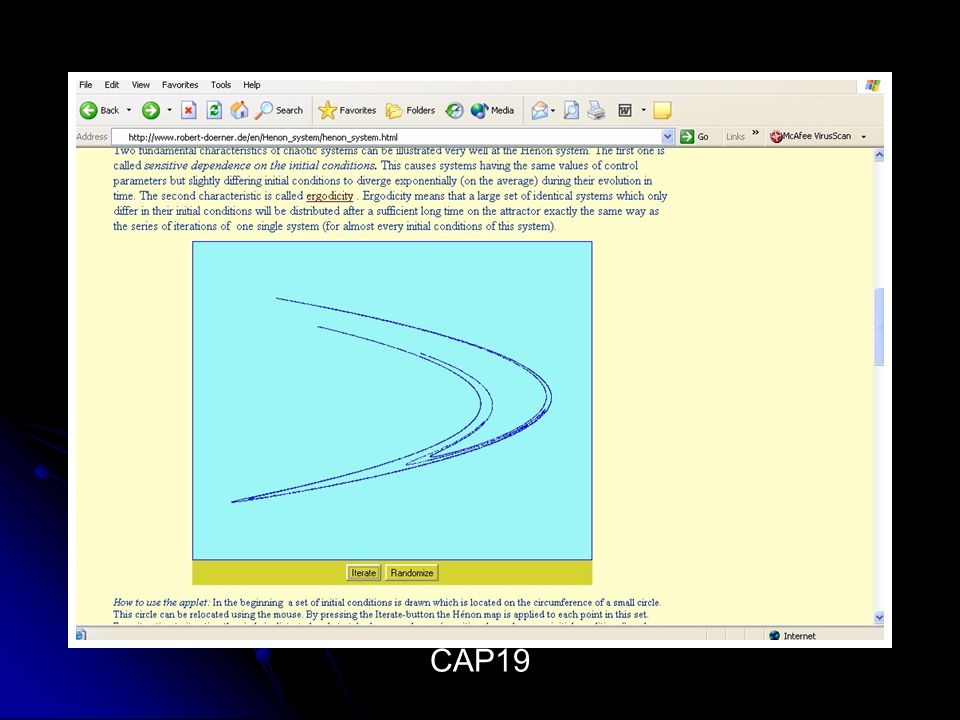Expand the Back button history dropdown

(x=129, y=110)
